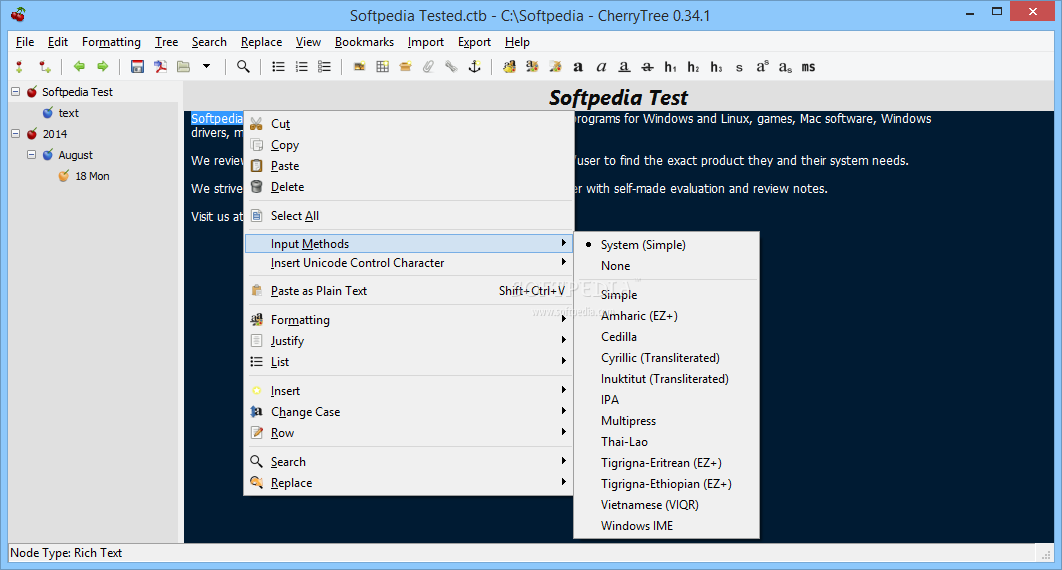Click the strikethrough 'a' toolbar icon
Screen dimensions: 1062x570
pos(647,66)
